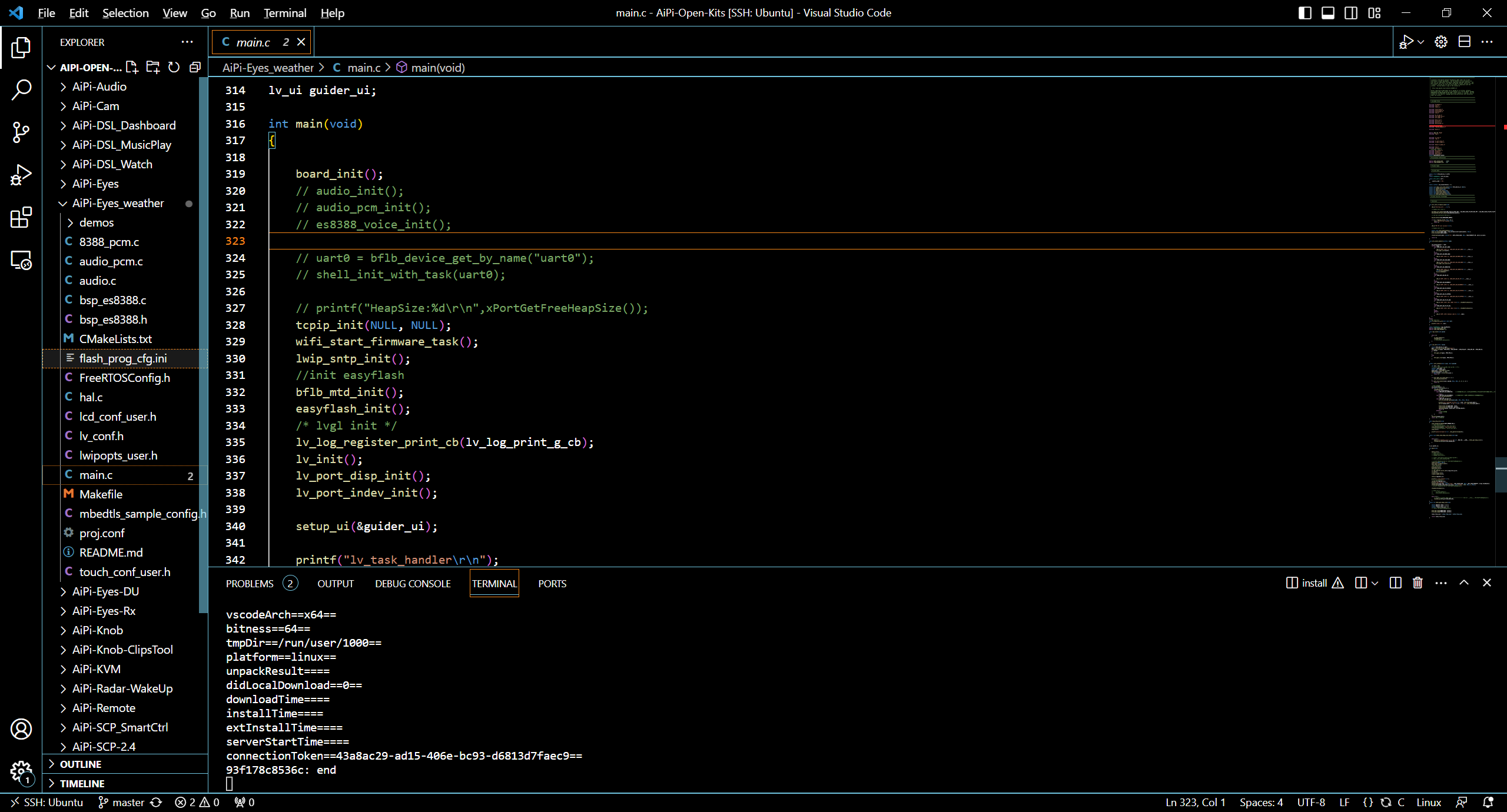1507x812 pixels.
Task: Click forwarded ports indicator in status bar
Action: click(244, 802)
